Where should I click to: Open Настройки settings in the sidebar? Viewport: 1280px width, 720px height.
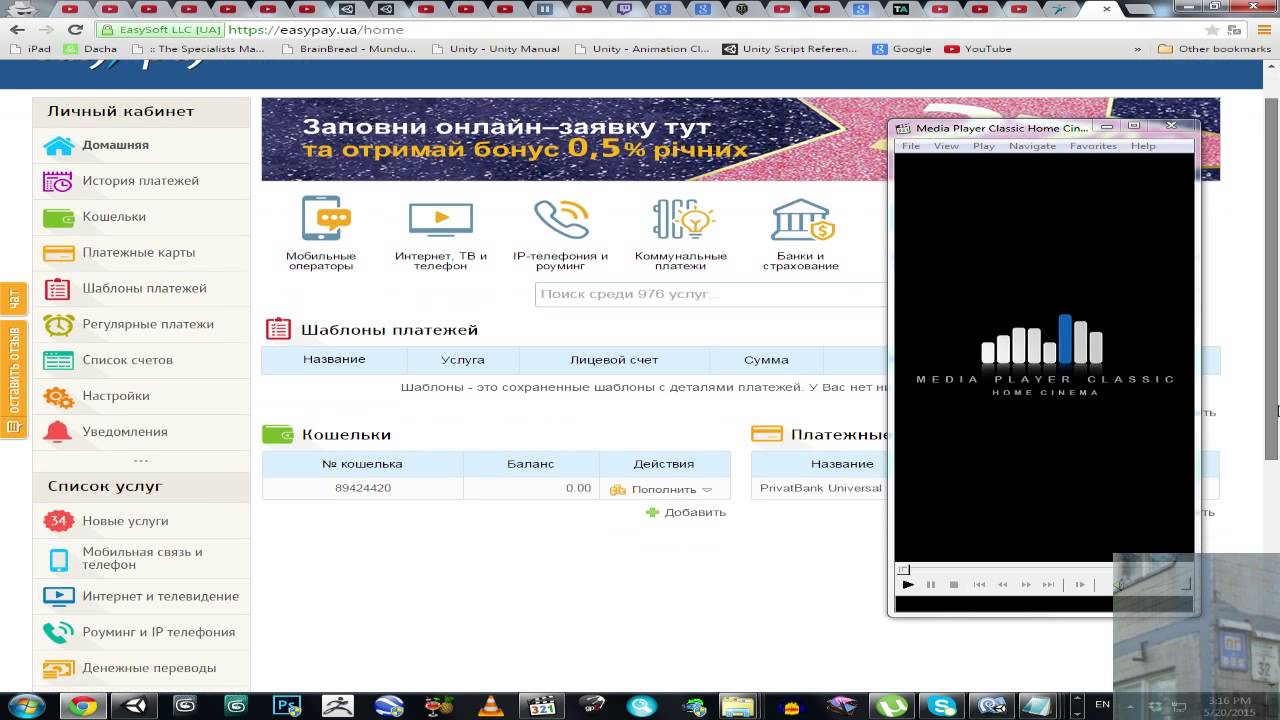(x=141, y=396)
